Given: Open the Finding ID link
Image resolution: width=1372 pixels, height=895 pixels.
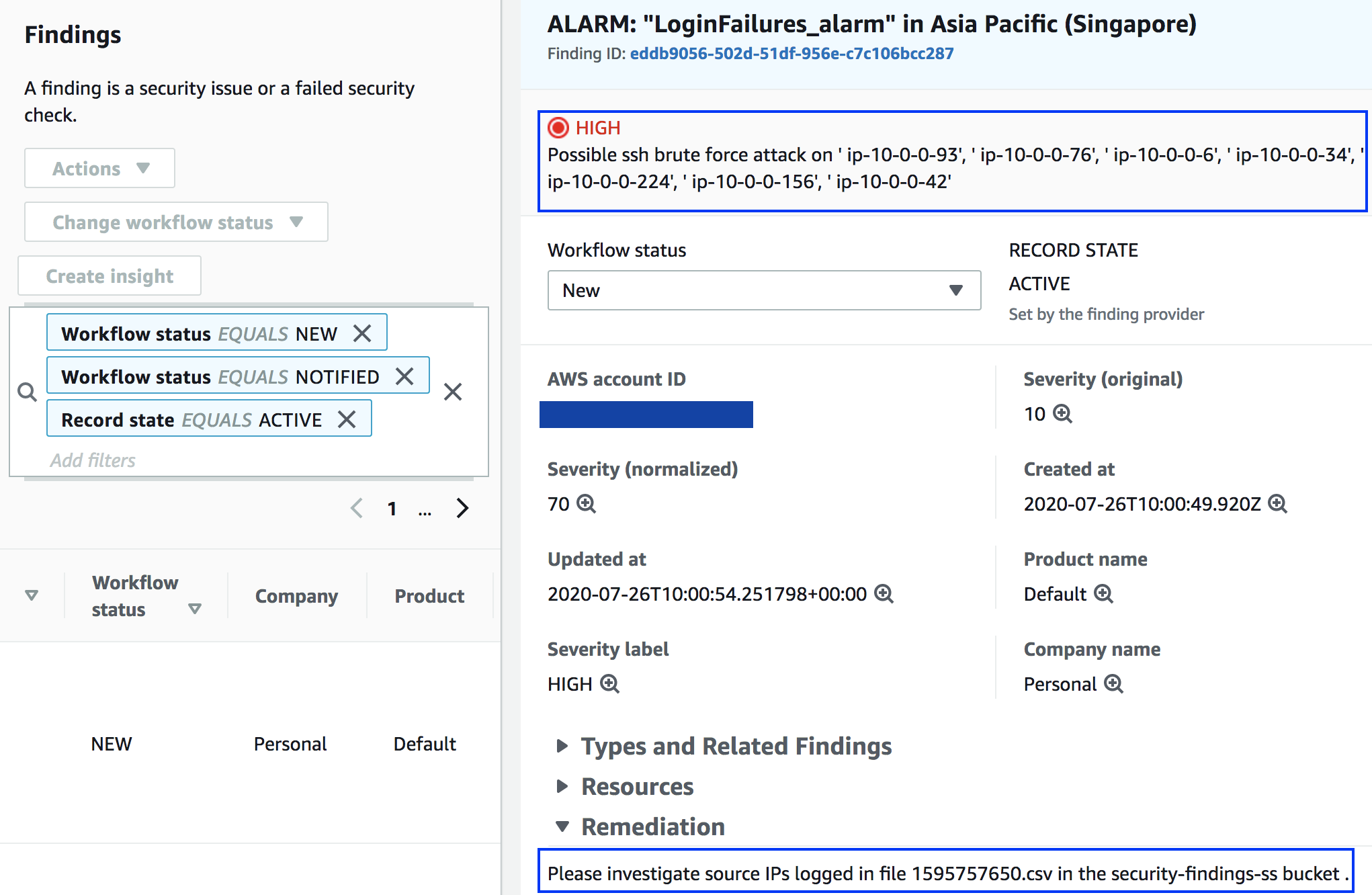Looking at the screenshot, I should pyautogui.click(x=791, y=54).
